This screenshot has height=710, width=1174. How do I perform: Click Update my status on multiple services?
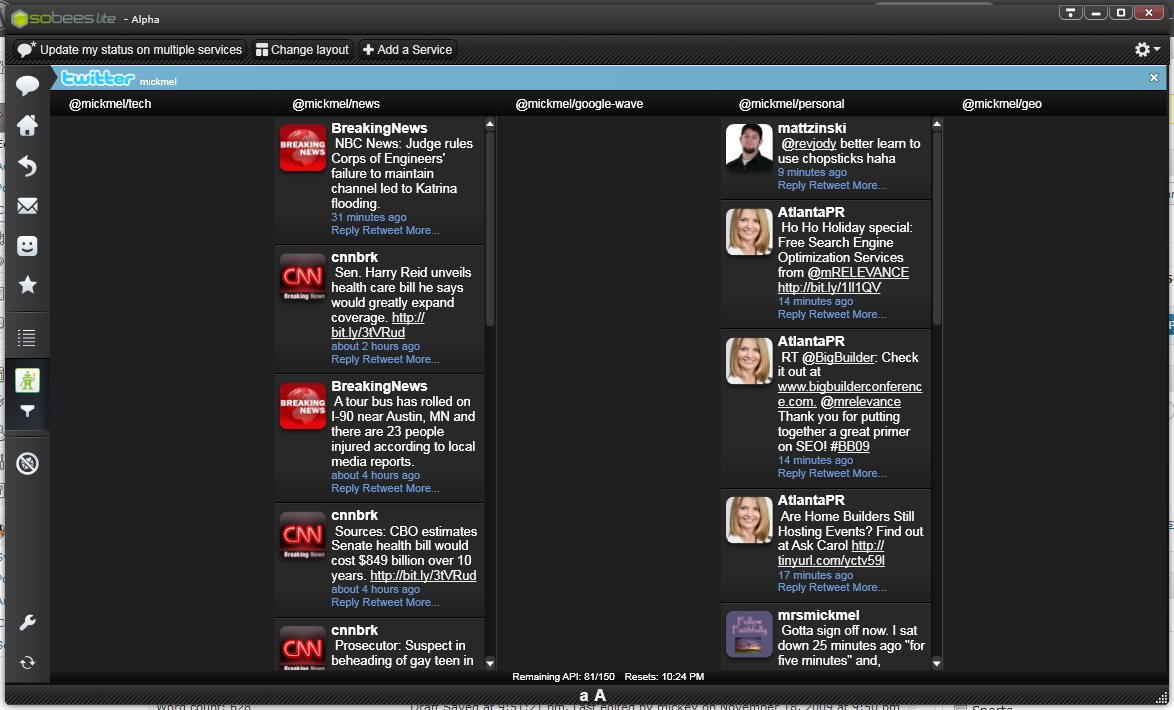[x=130, y=49]
